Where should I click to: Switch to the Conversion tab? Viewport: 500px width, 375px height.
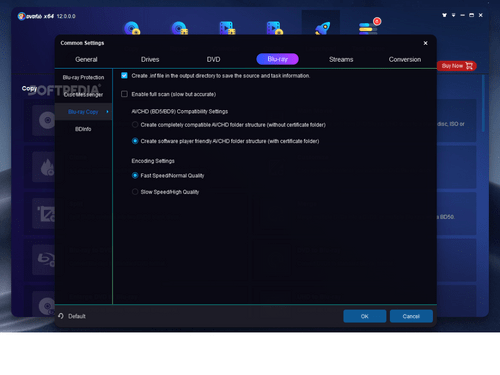[405, 59]
